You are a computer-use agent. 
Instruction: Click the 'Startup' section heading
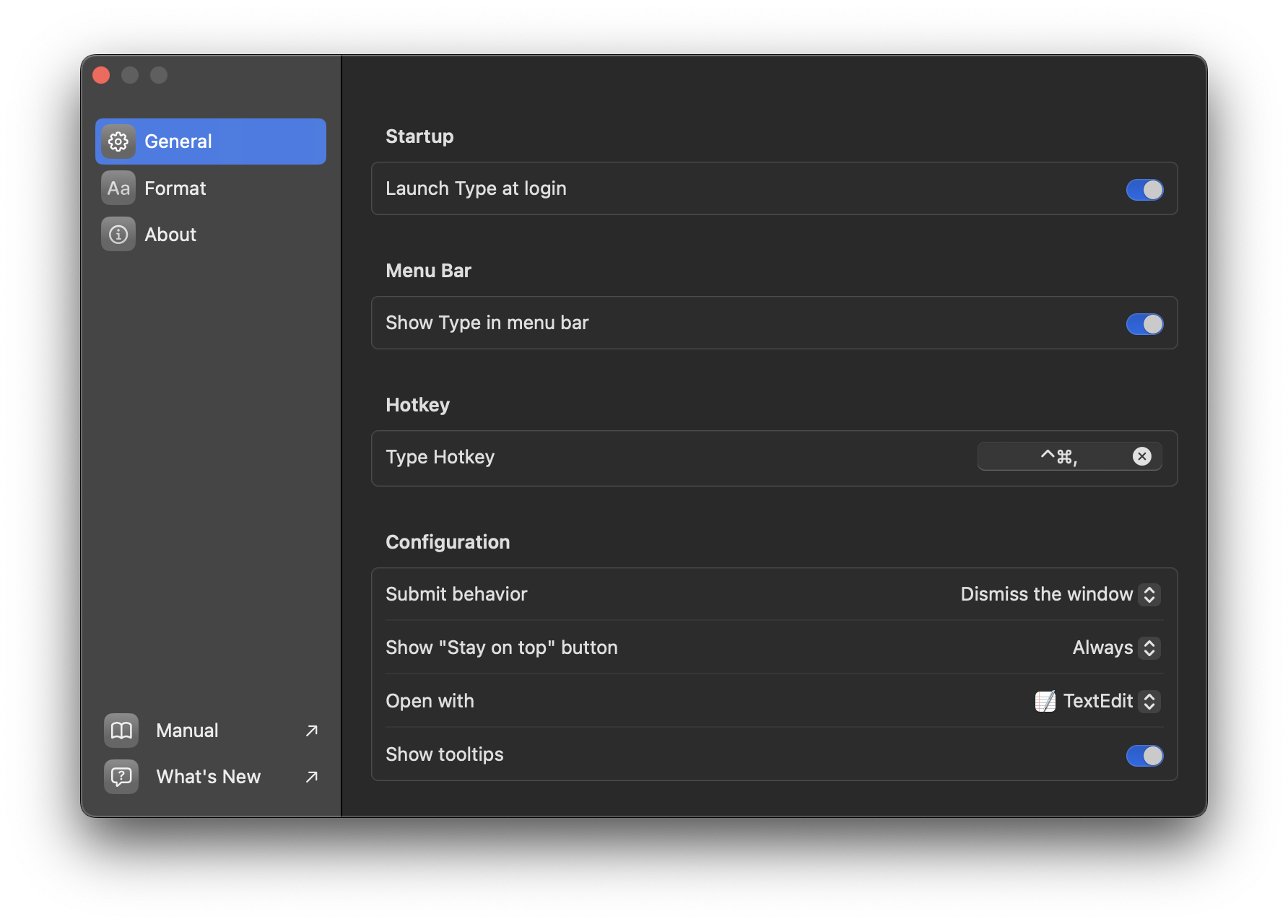click(x=419, y=136)
